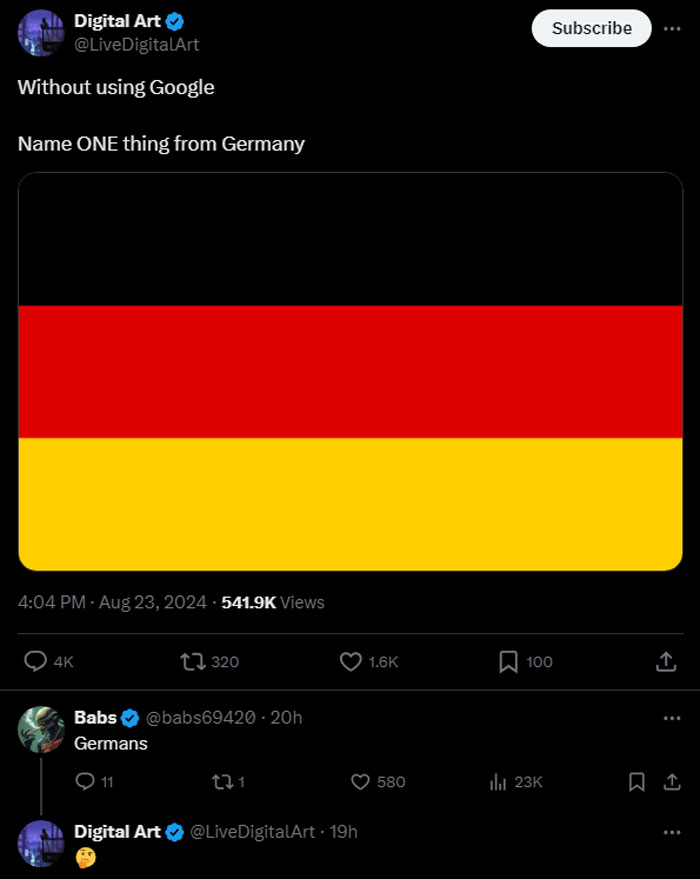Viewport: 700px width, 879px height.
Task: Click the repost icon under Babs' comment
Action: pos(222,782)
